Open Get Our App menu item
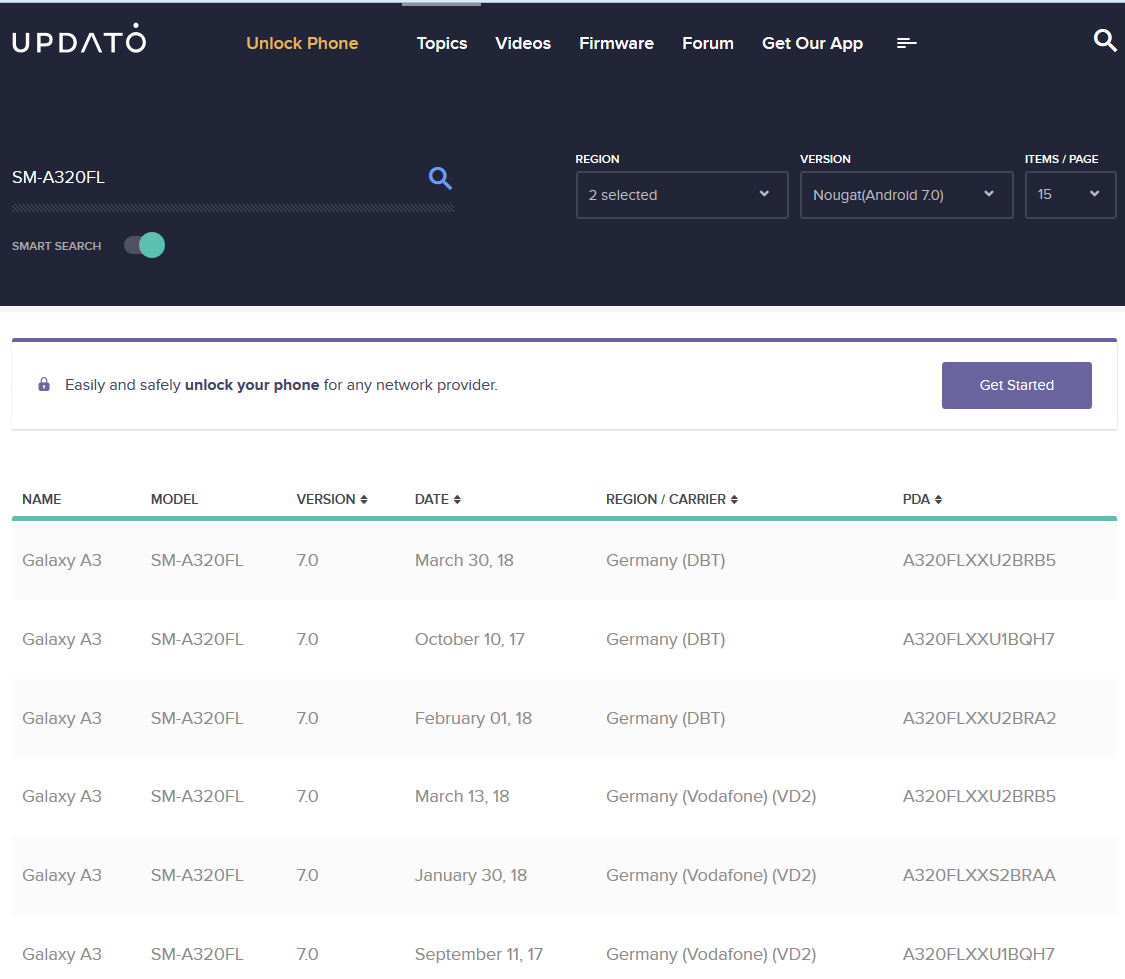The width and height of the screenshot is (1125, 979). pyautogui.click(x=812, y=43)
